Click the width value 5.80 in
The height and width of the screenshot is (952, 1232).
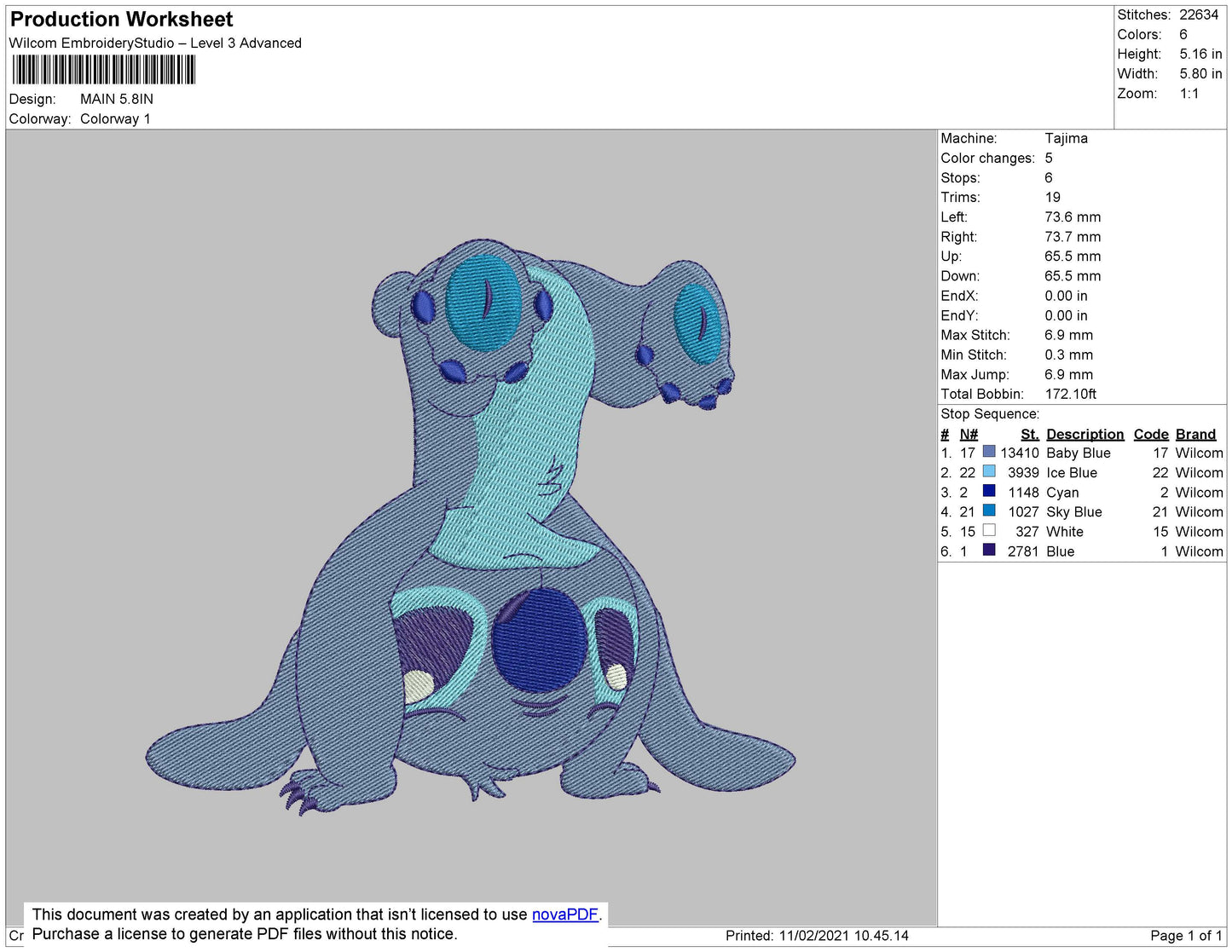(x=1200, y=74)
